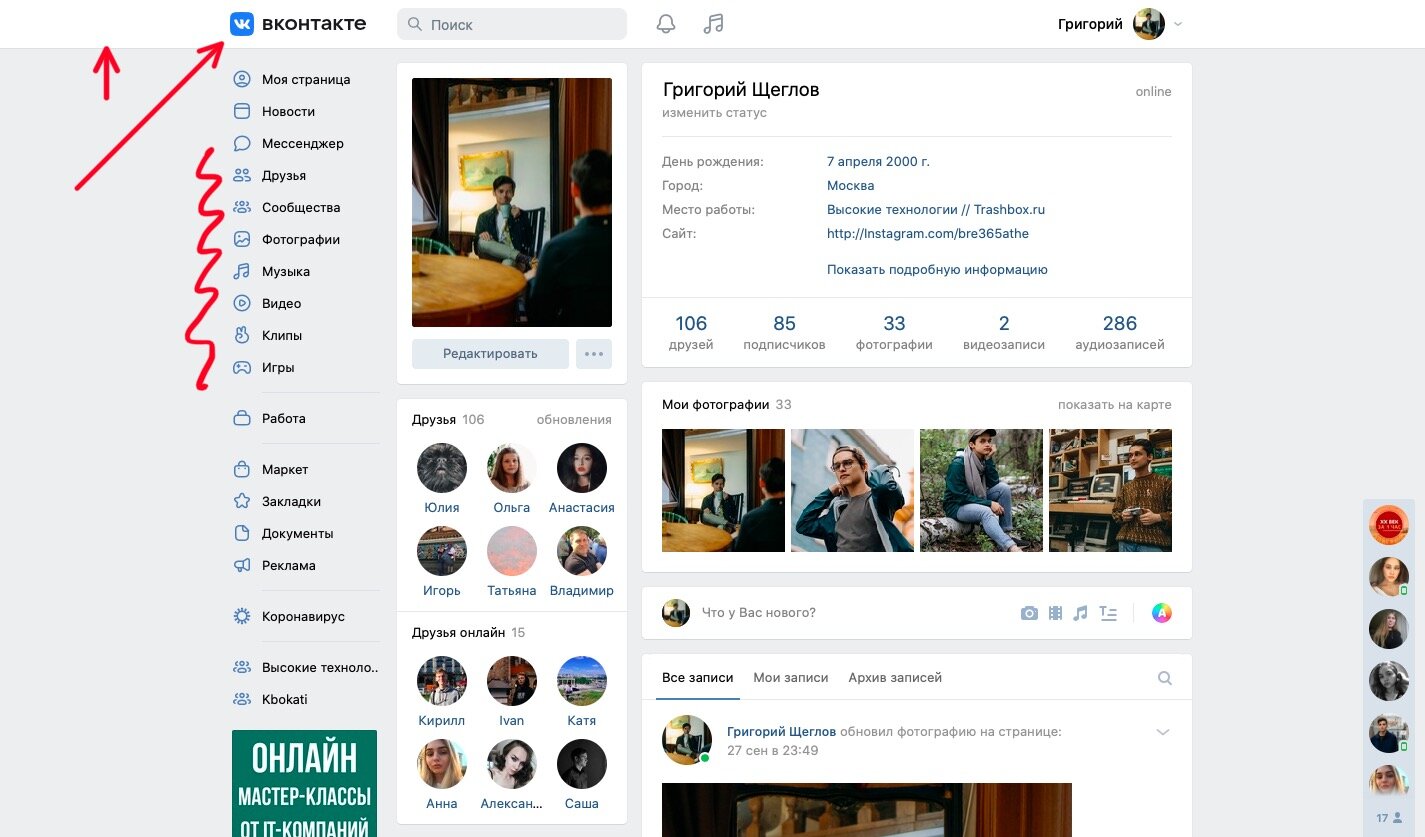Open friends online counter 17 in chat bar
Screen dimensions: 1425x837
[1389, 818]
